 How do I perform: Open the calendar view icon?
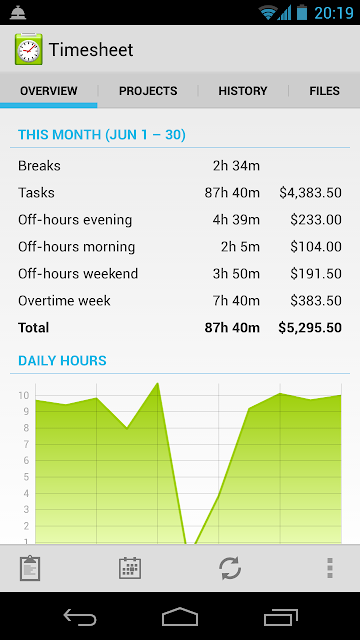tap(130, 568)
